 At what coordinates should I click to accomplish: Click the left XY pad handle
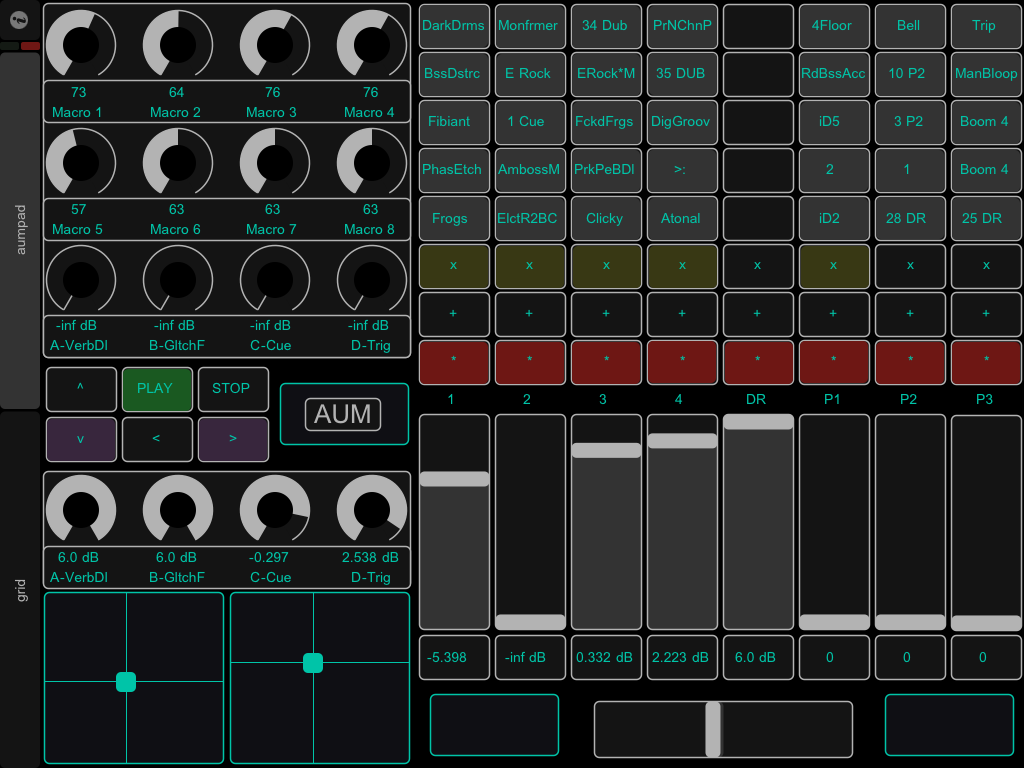tap(126, 682)
